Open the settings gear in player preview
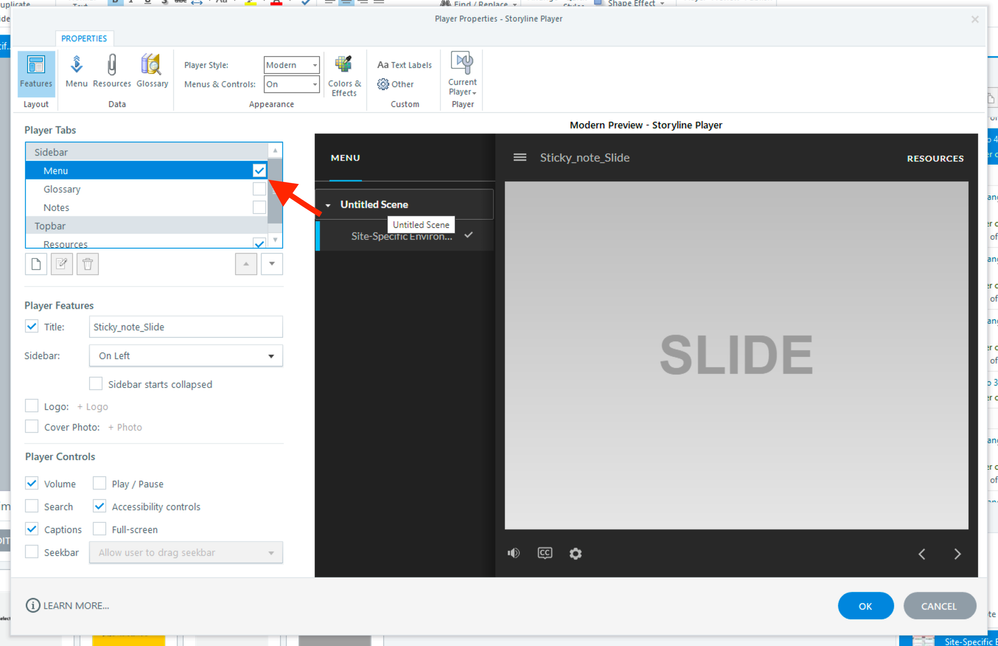 [576, 553]
